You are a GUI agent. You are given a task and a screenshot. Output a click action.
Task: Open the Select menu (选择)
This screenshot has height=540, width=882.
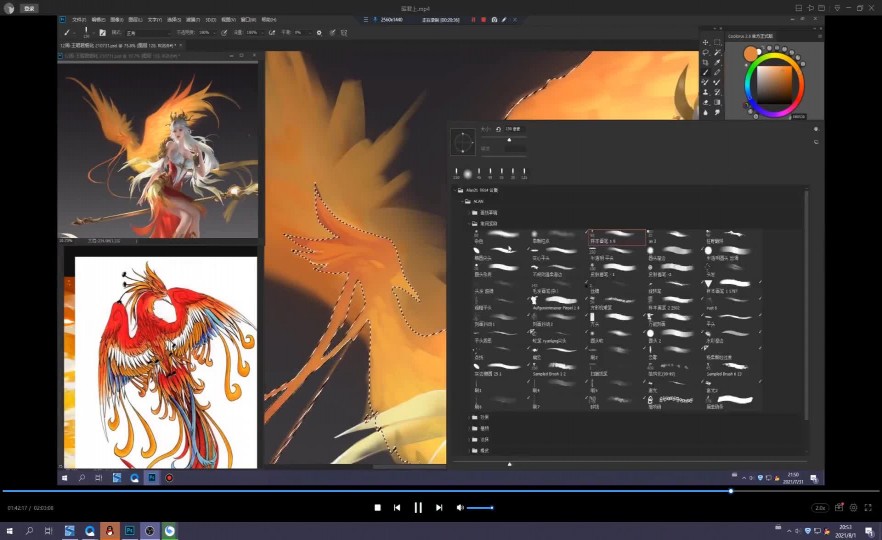(x=173, y=20)
